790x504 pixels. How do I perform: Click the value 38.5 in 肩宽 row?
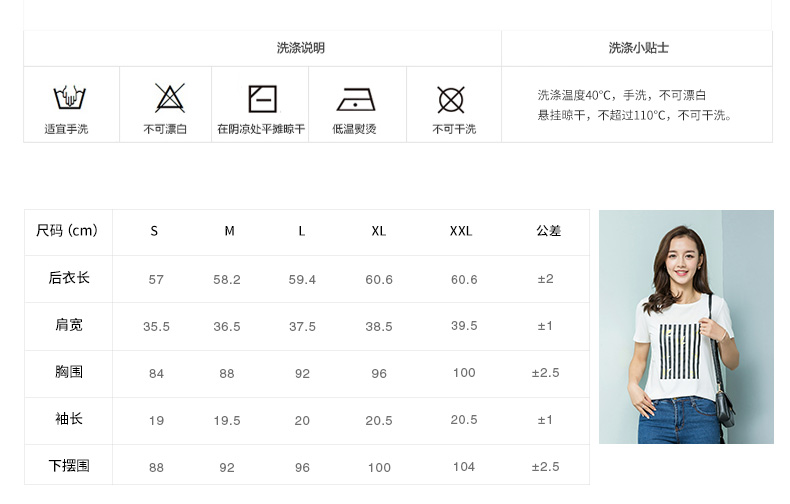tap(379, 327)
